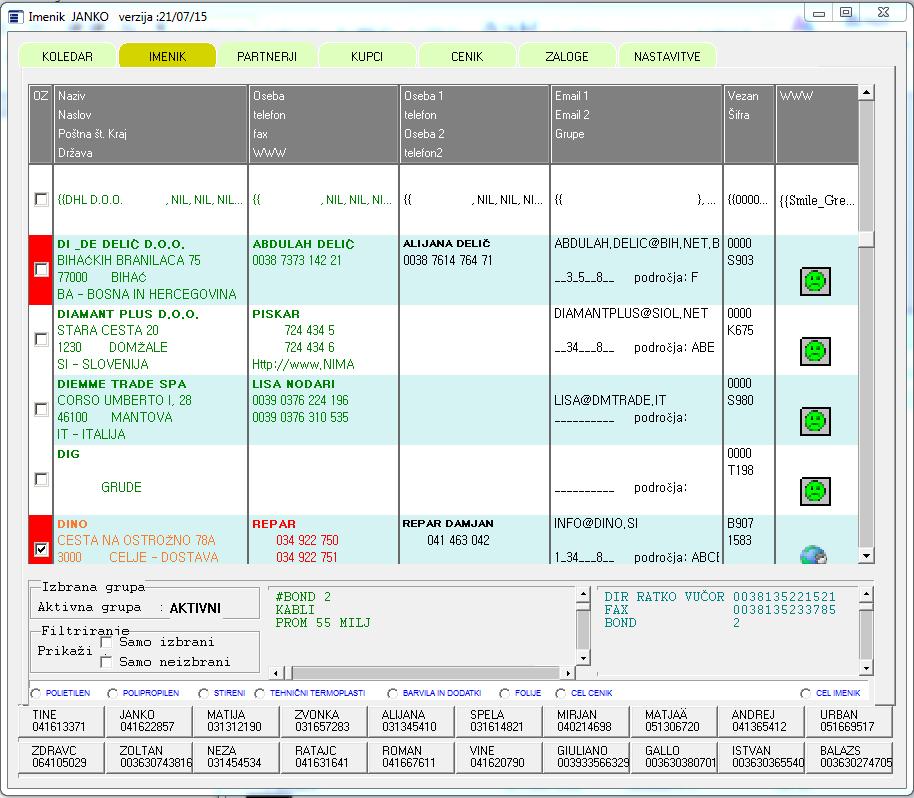The width and height of the screenshot is (914, 798).
Task: Switch to the CENIK tab
Action: (467, 57)
